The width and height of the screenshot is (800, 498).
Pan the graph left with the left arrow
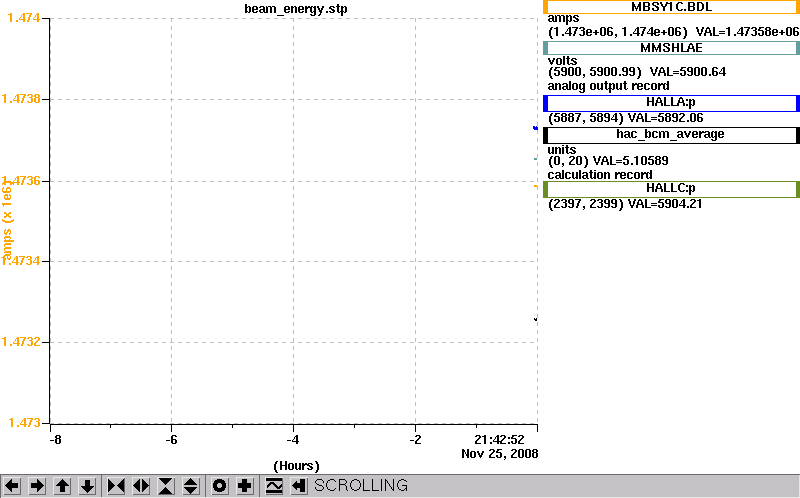point(12,486)
